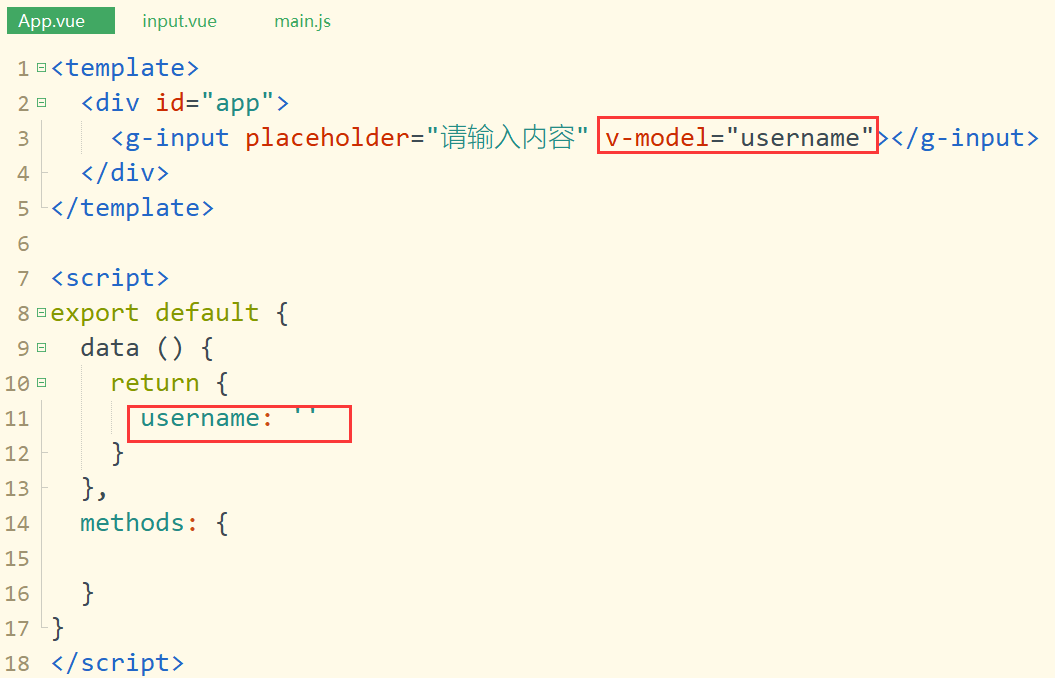1055x678 pixels.
Task: Click line number 6 in the gutter
Action: point(24,243)
